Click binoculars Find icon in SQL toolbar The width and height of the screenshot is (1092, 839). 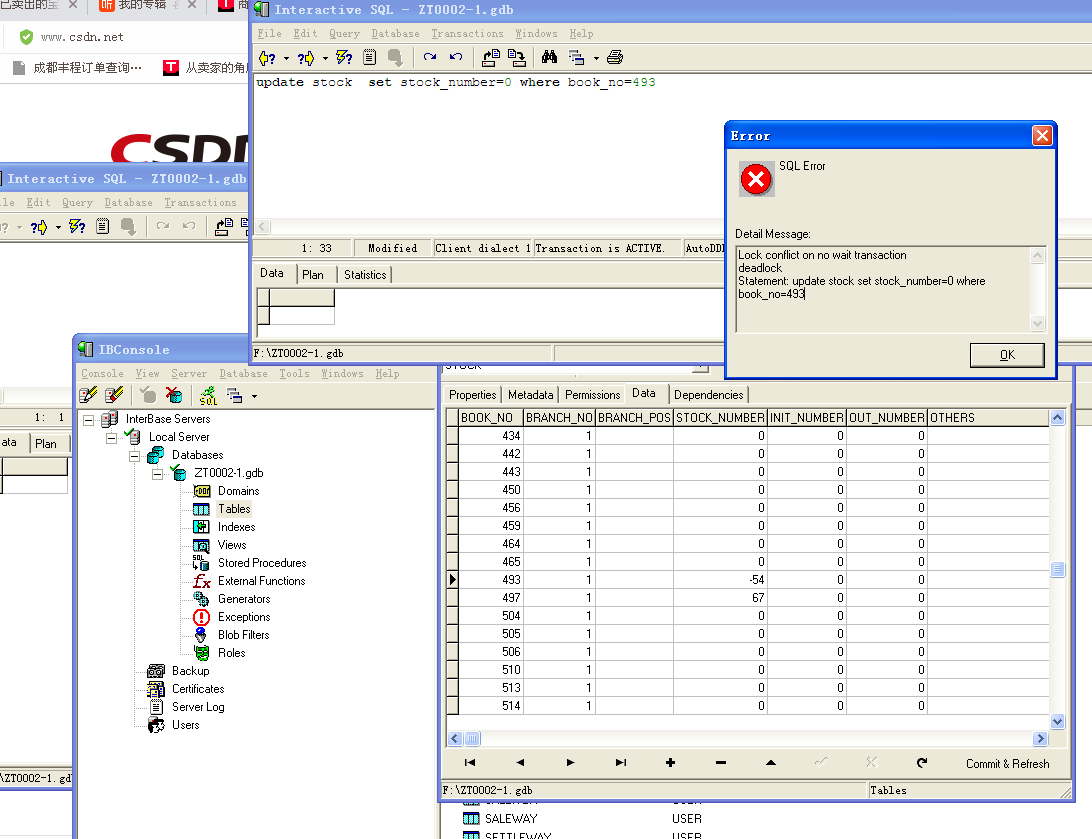[x=549, y=58]
